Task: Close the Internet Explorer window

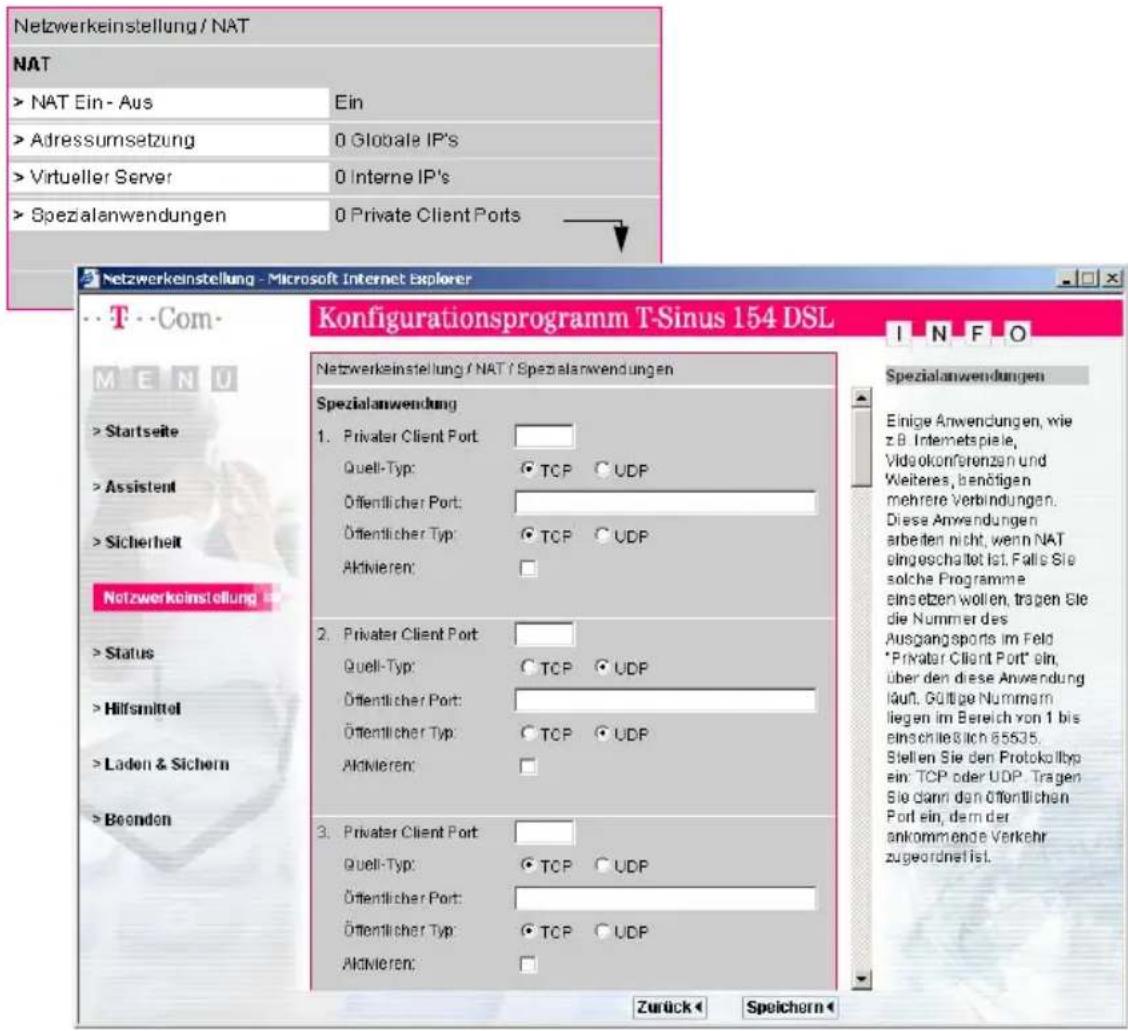Action: [x=1112, y=278]
